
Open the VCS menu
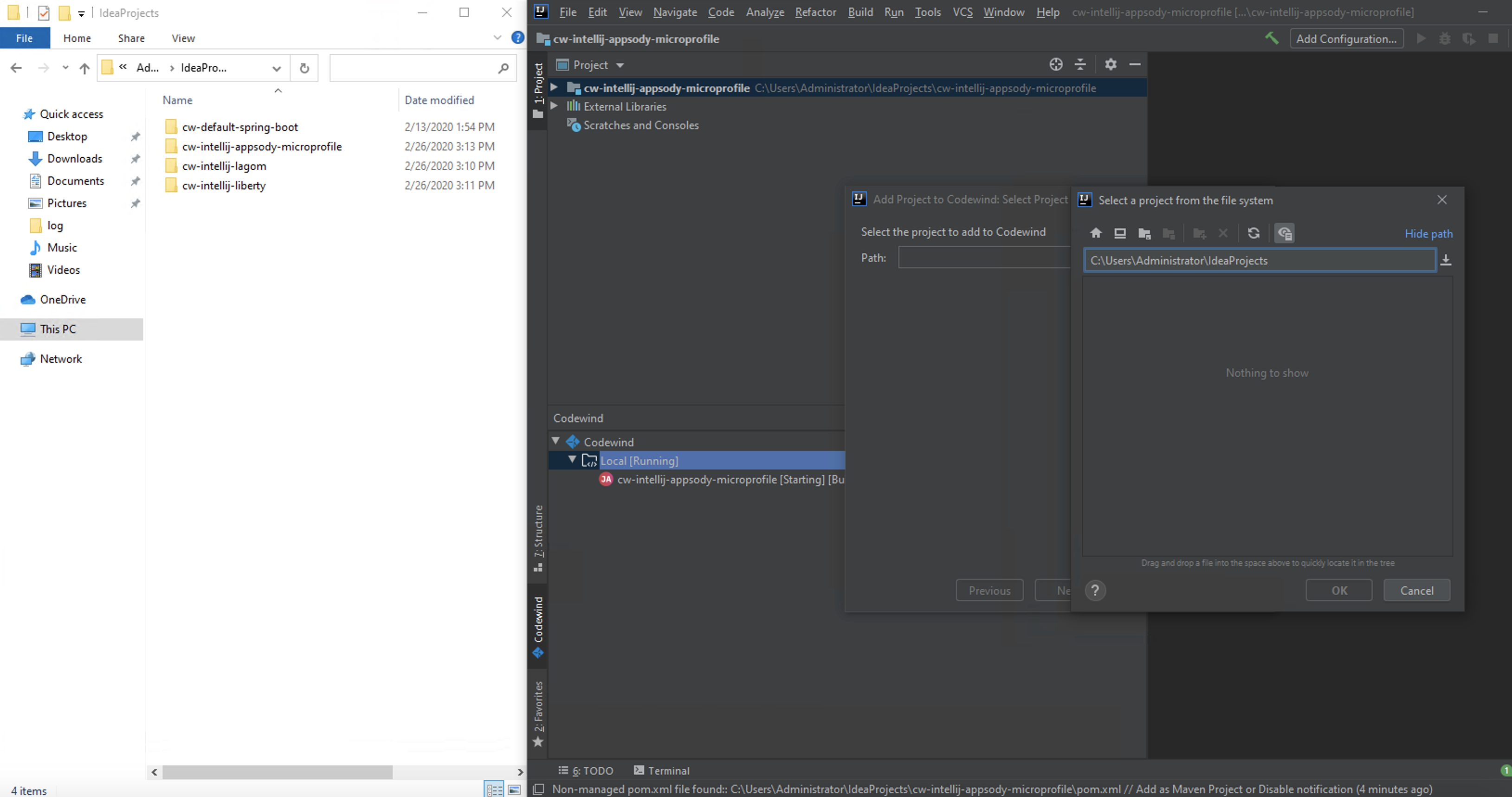click(x=963, y=13)
